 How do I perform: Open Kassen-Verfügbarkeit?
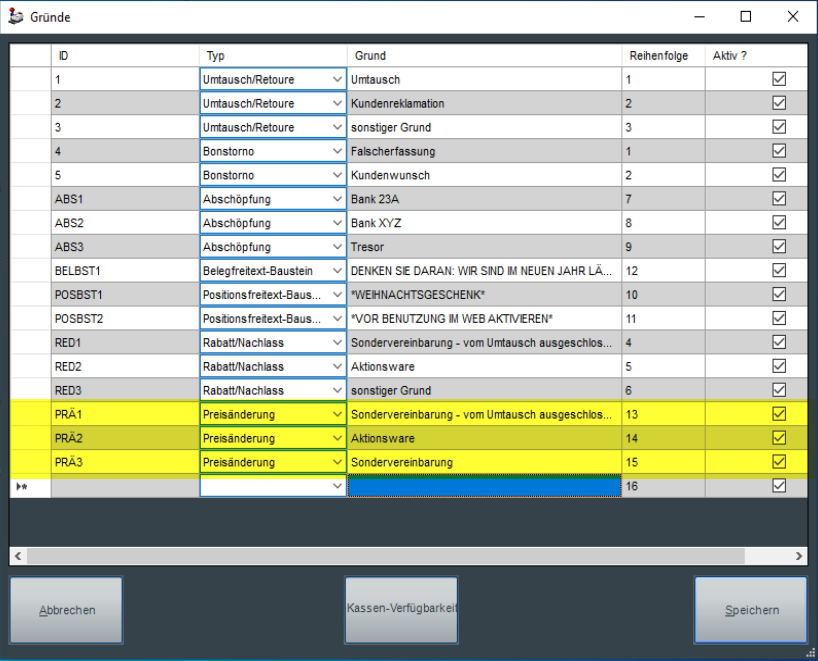[401, 610]
